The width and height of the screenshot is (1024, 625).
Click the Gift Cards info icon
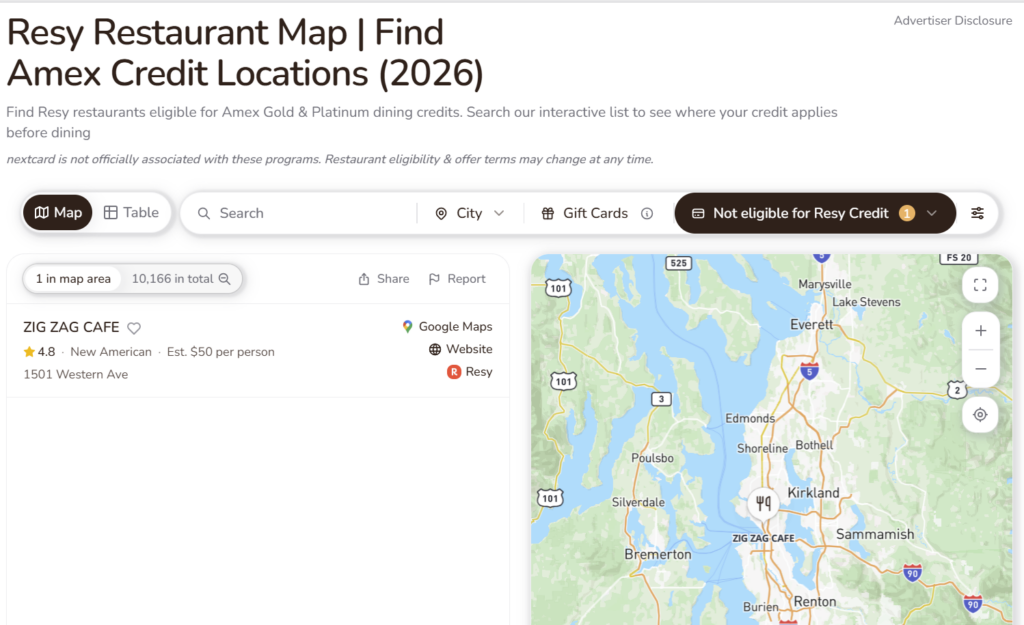pyautogui.click(x=647, y=214)
